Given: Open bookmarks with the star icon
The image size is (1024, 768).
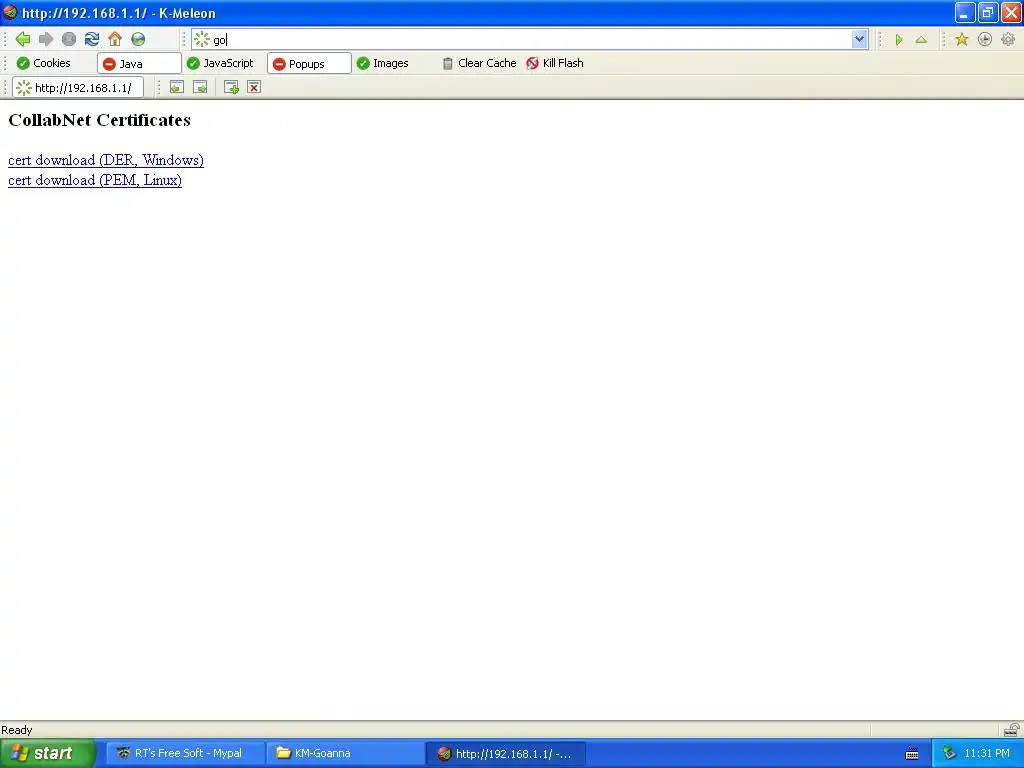Looking at the screenshot, I should click(961, 40).
